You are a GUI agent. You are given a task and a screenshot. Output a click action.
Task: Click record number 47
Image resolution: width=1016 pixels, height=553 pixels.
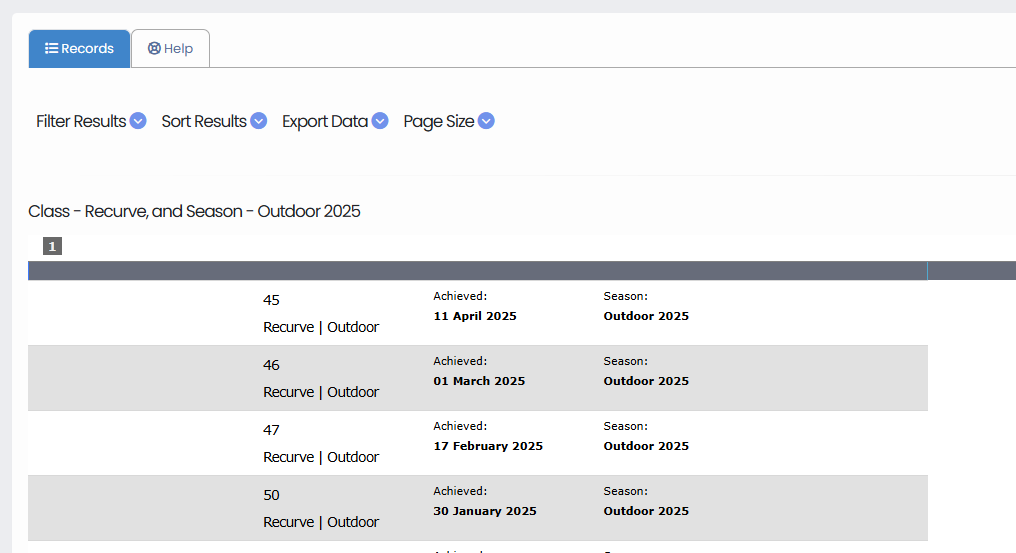tap(271, 430)
